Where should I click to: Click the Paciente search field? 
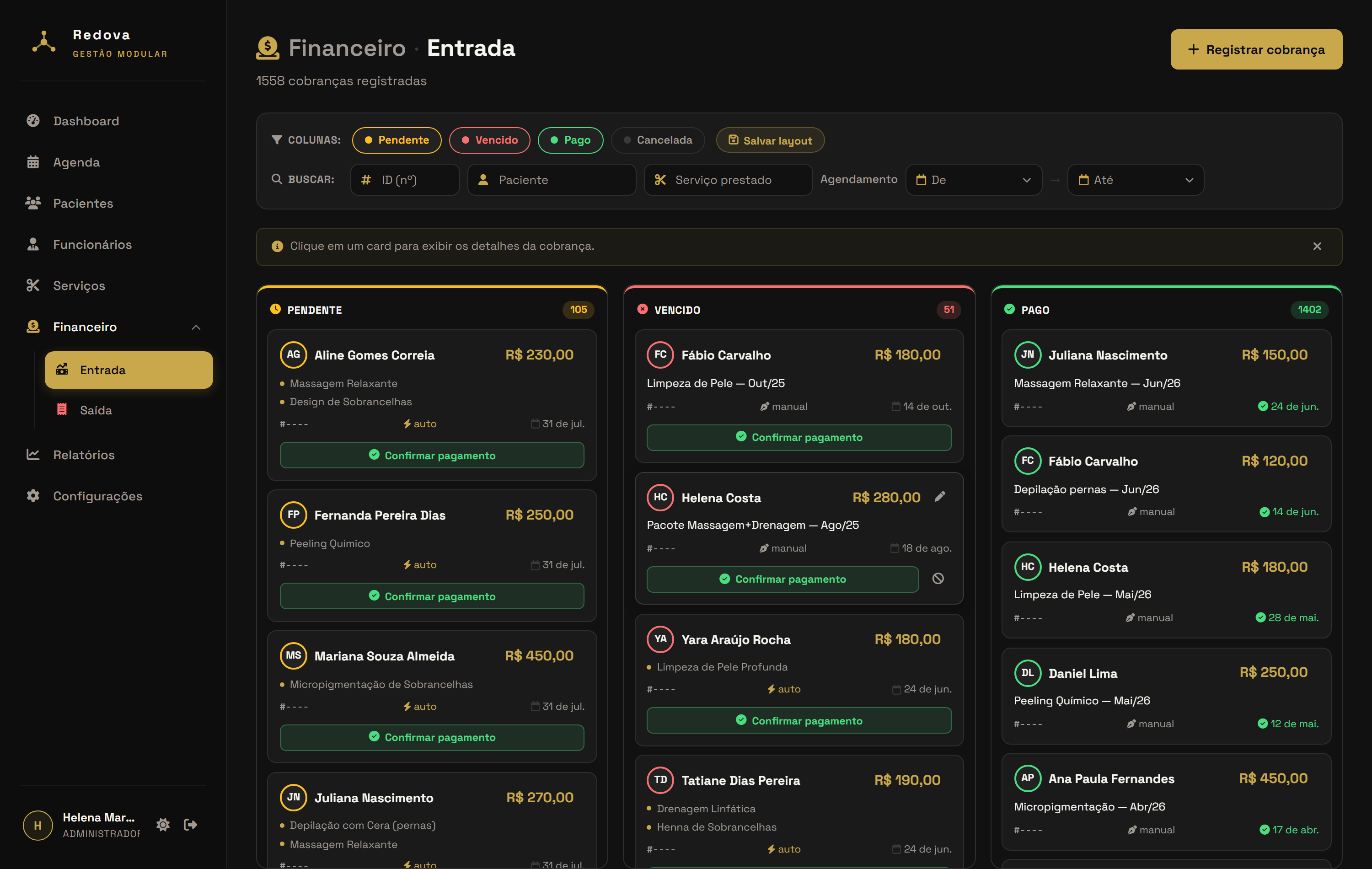tap(552, 180)
